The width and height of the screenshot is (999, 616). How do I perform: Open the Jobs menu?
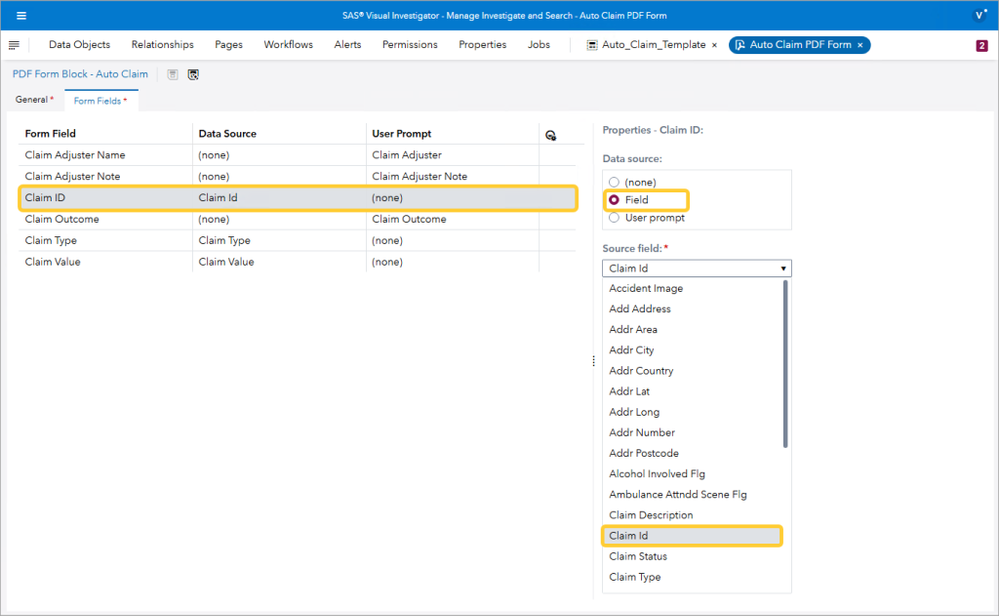pyautogui.click(x=539, y=45)
